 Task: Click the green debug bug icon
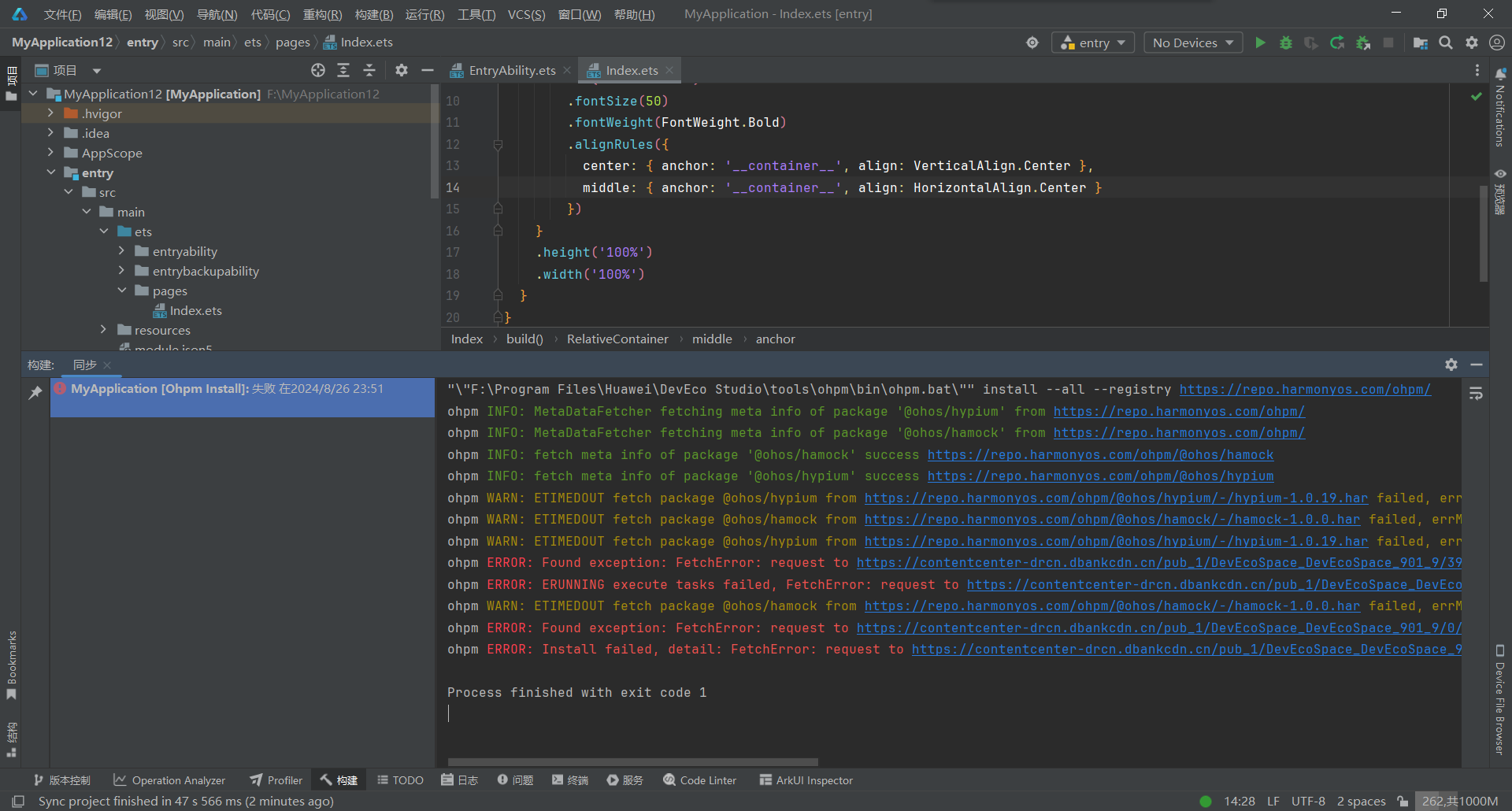point(1286,43)
